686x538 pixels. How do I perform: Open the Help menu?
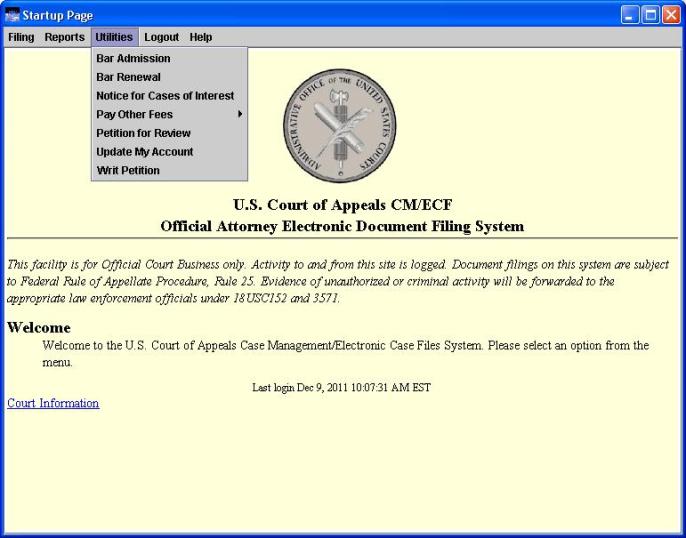201,37
